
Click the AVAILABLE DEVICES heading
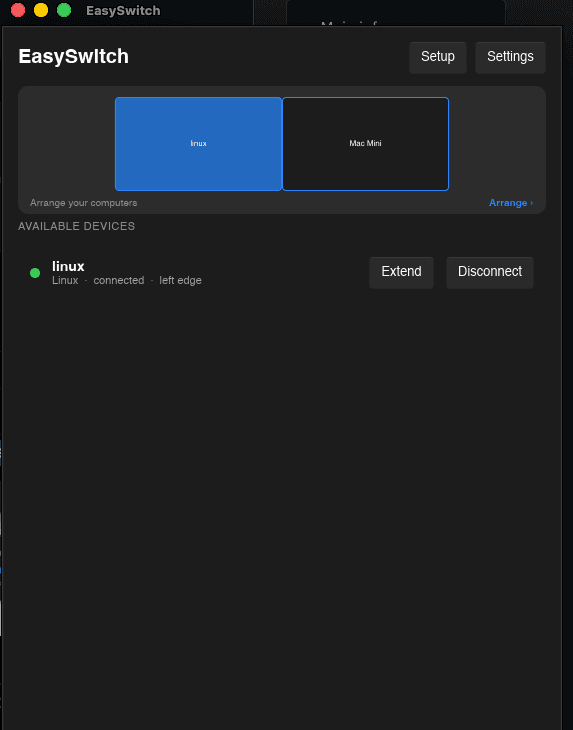coord(76,226)
